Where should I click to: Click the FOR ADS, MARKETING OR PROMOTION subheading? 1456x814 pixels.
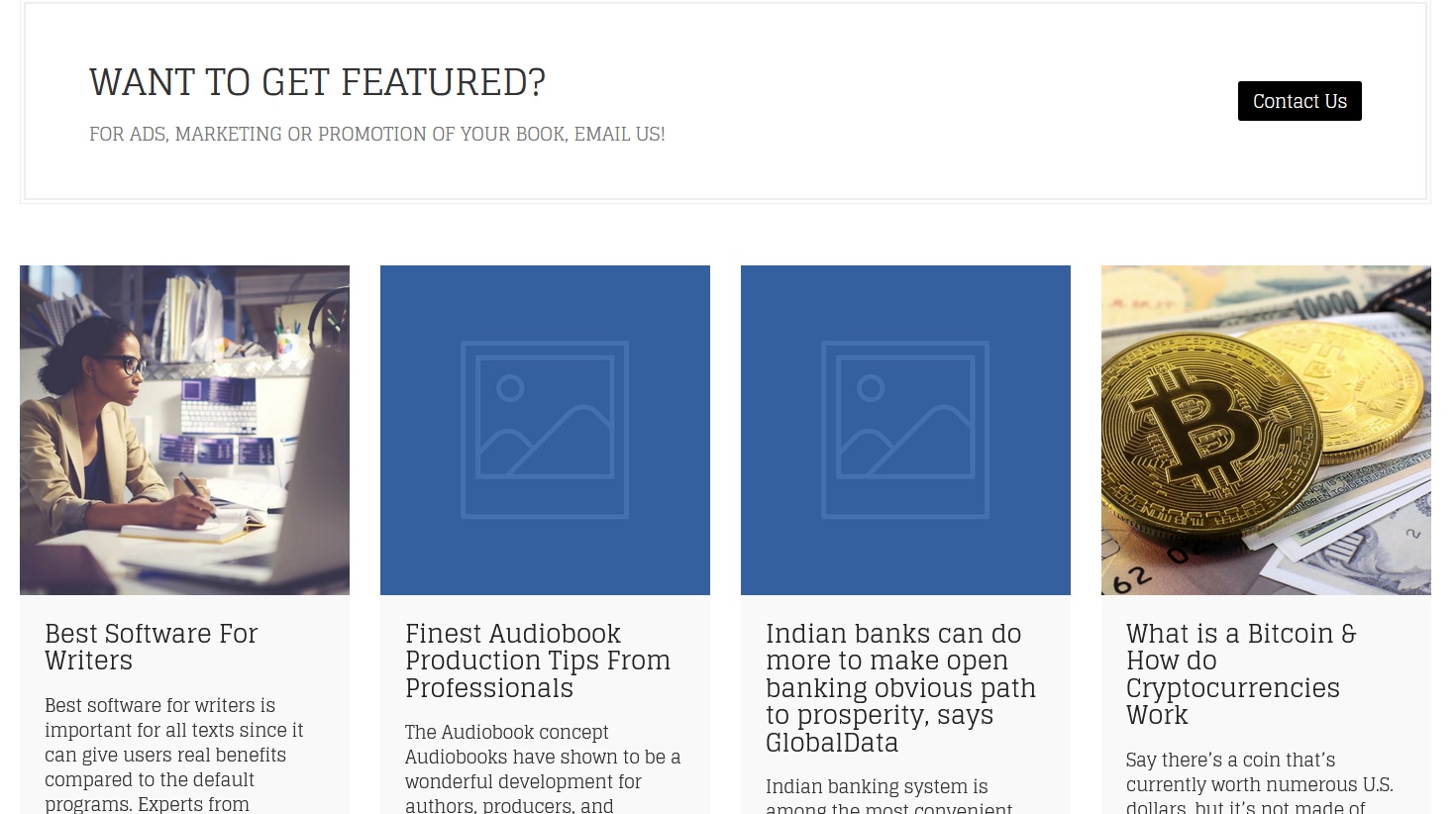(376, 134)
